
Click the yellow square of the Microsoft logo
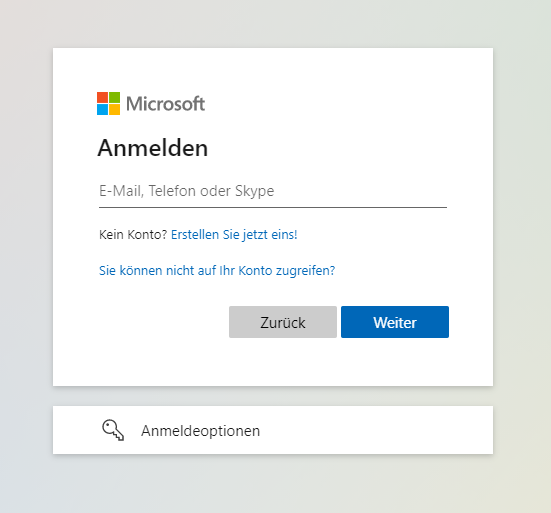pos(114,109)
